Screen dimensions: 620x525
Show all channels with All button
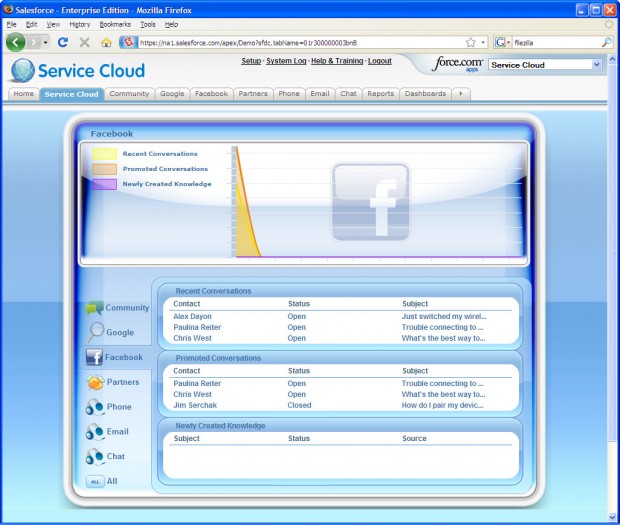coord(95,481)
